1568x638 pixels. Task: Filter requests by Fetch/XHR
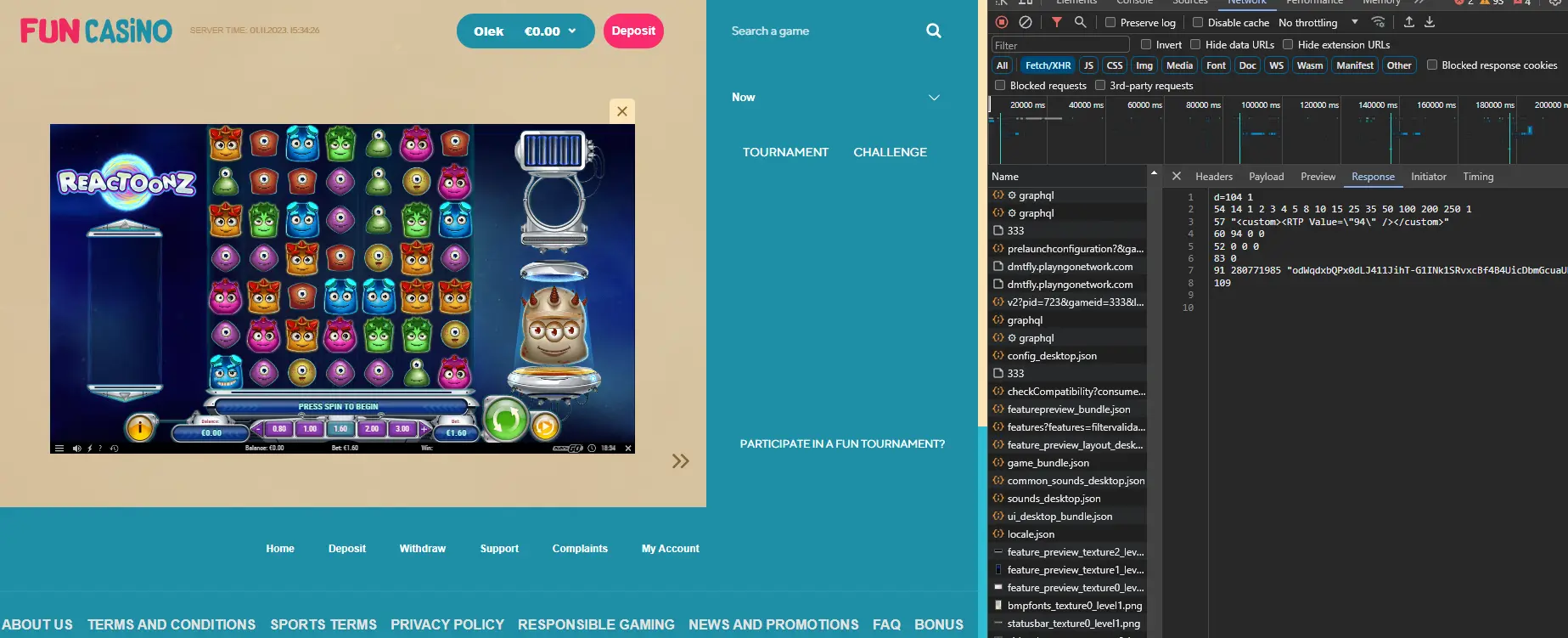(1048, 65)
